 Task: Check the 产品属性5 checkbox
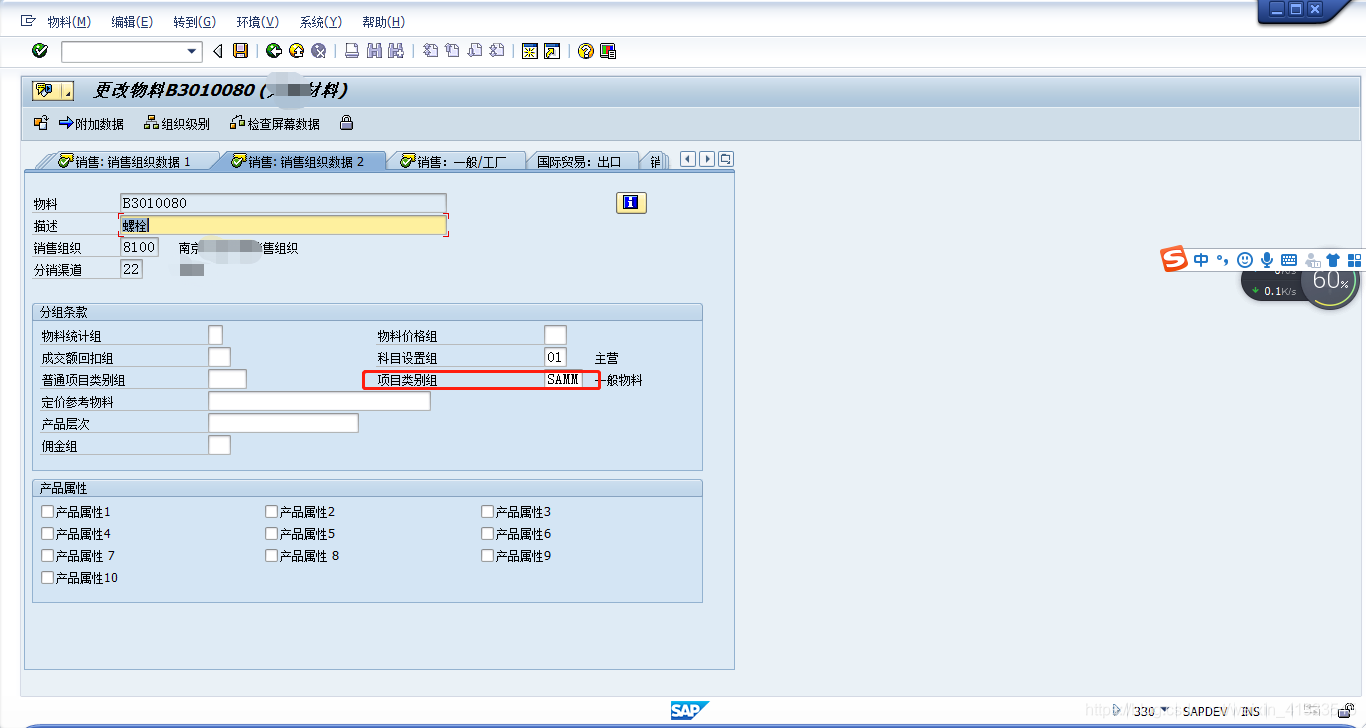(x=272, y=533)
